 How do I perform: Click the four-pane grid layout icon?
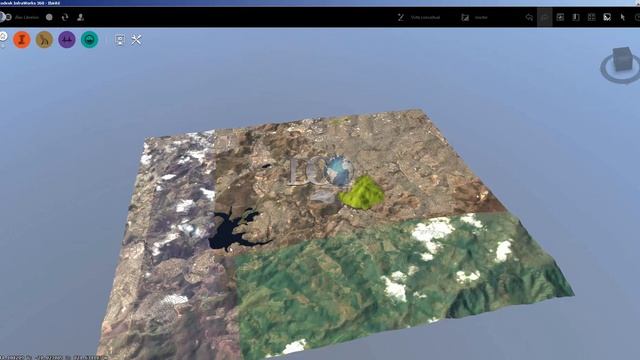pos(591,17)
